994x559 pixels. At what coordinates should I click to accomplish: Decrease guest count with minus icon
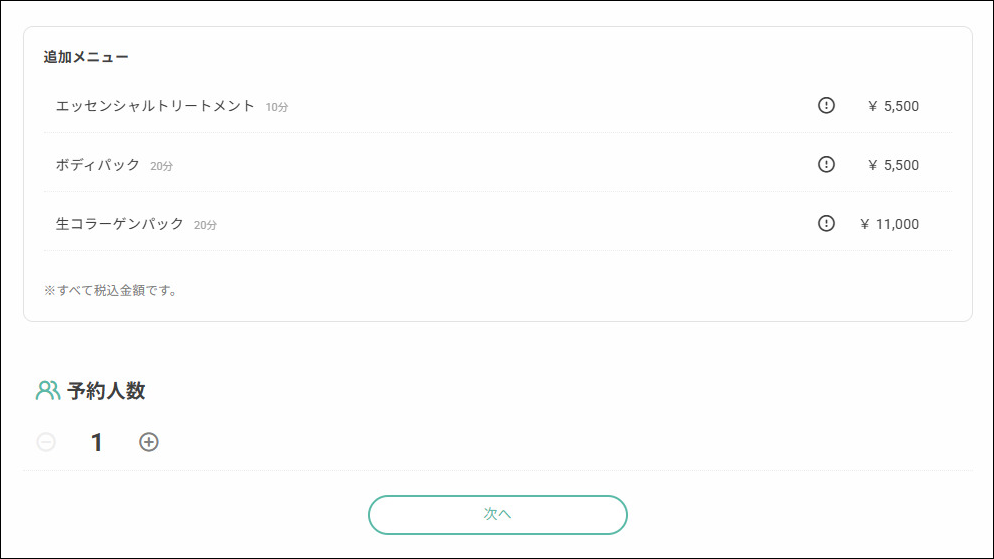click(x=46, y=442)
